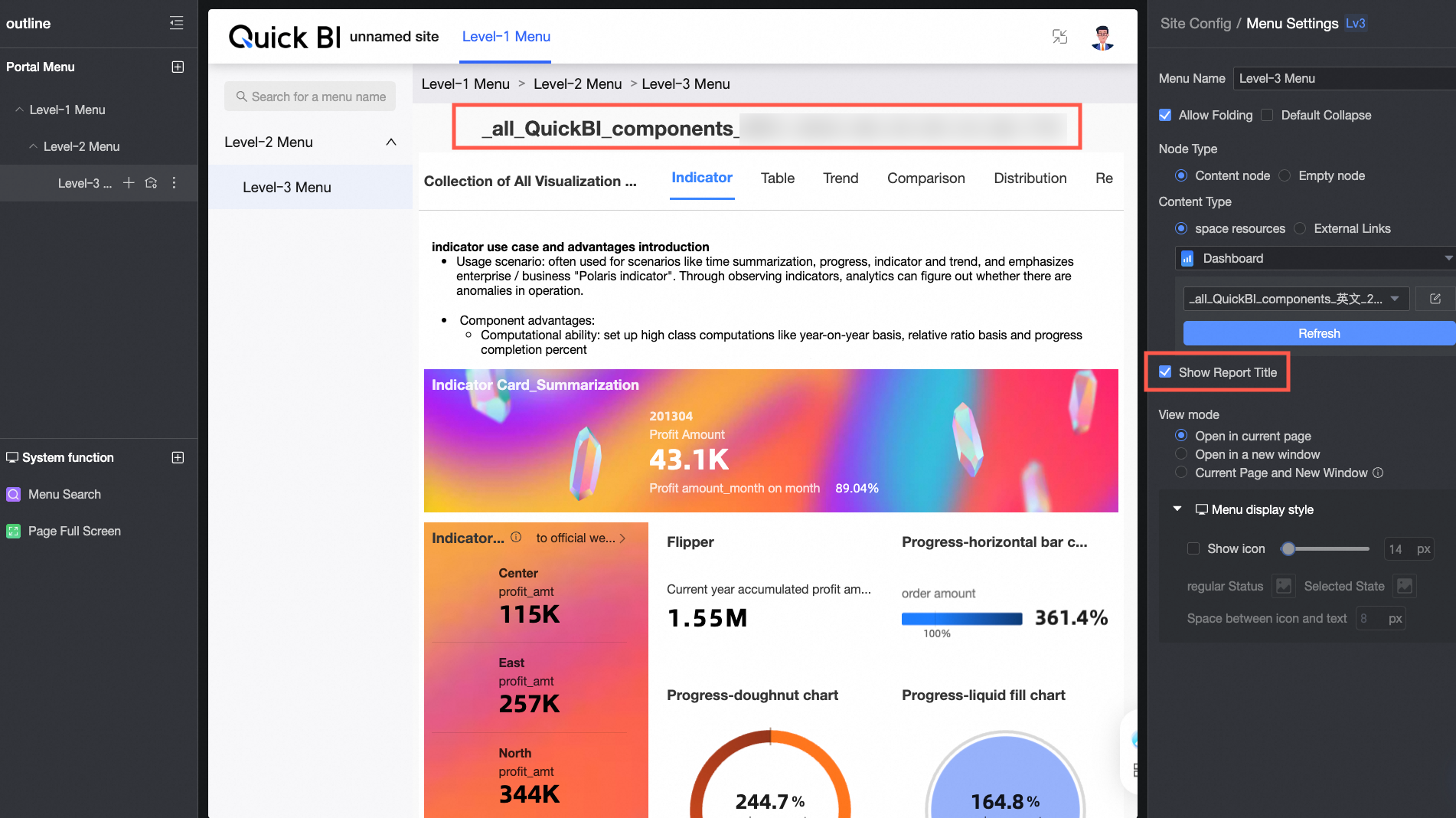Image resolution: width=1456 pixels, height=818 pixels.
Task: Collapse the outline panel icon
Action: click(x=177, y=23)
